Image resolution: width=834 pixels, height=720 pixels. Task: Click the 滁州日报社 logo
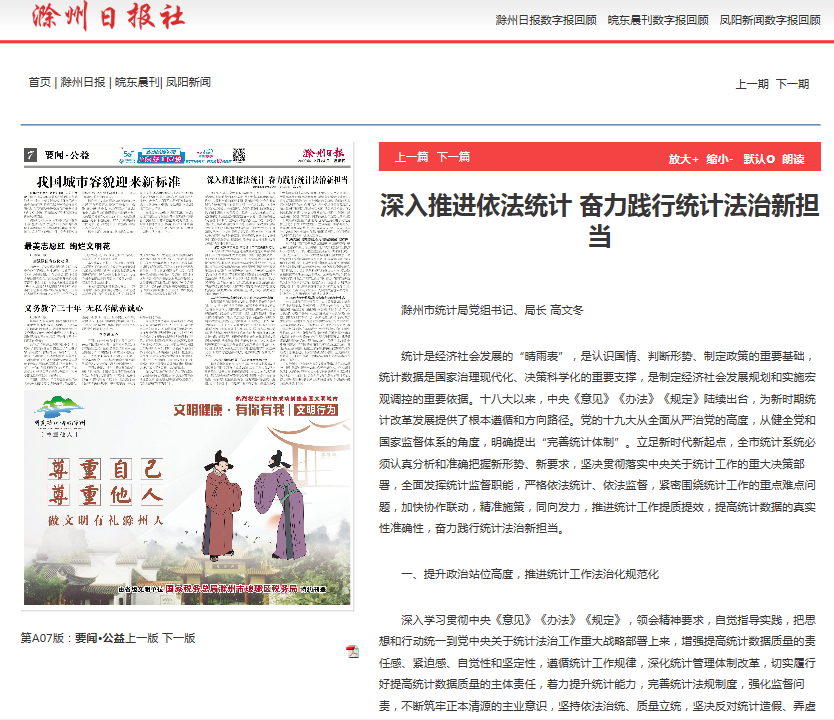point(108,16)
